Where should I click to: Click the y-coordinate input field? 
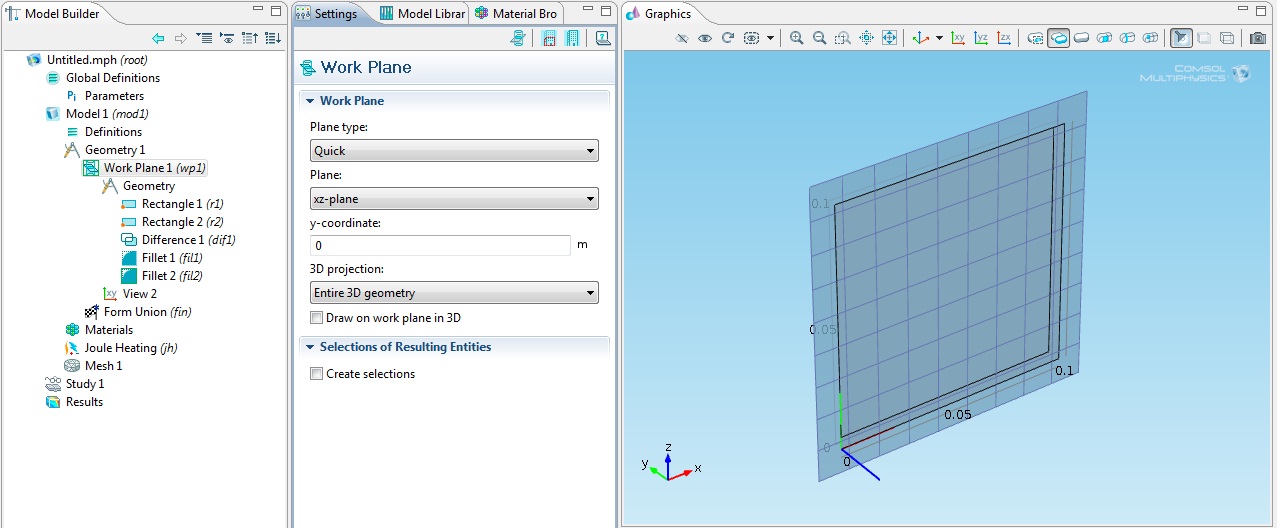pos(440,245)
